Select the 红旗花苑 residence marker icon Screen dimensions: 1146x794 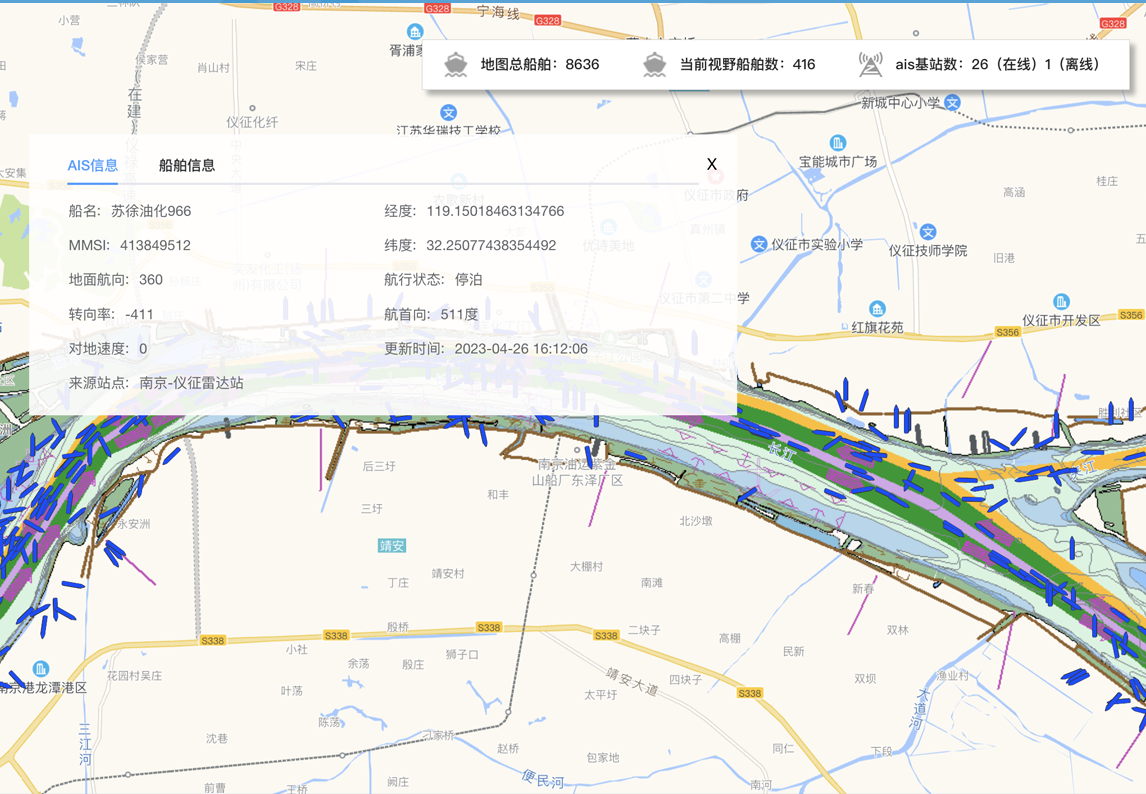877,309
